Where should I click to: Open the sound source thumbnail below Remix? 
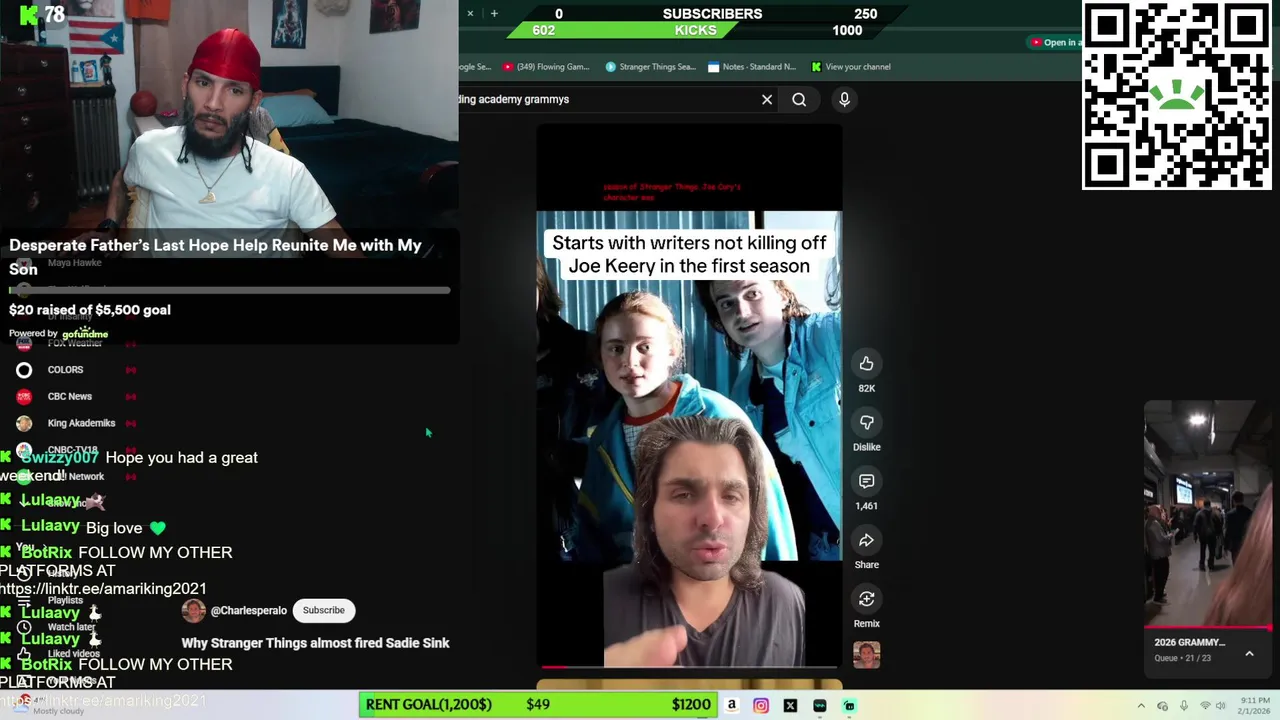tap(866, 655)
